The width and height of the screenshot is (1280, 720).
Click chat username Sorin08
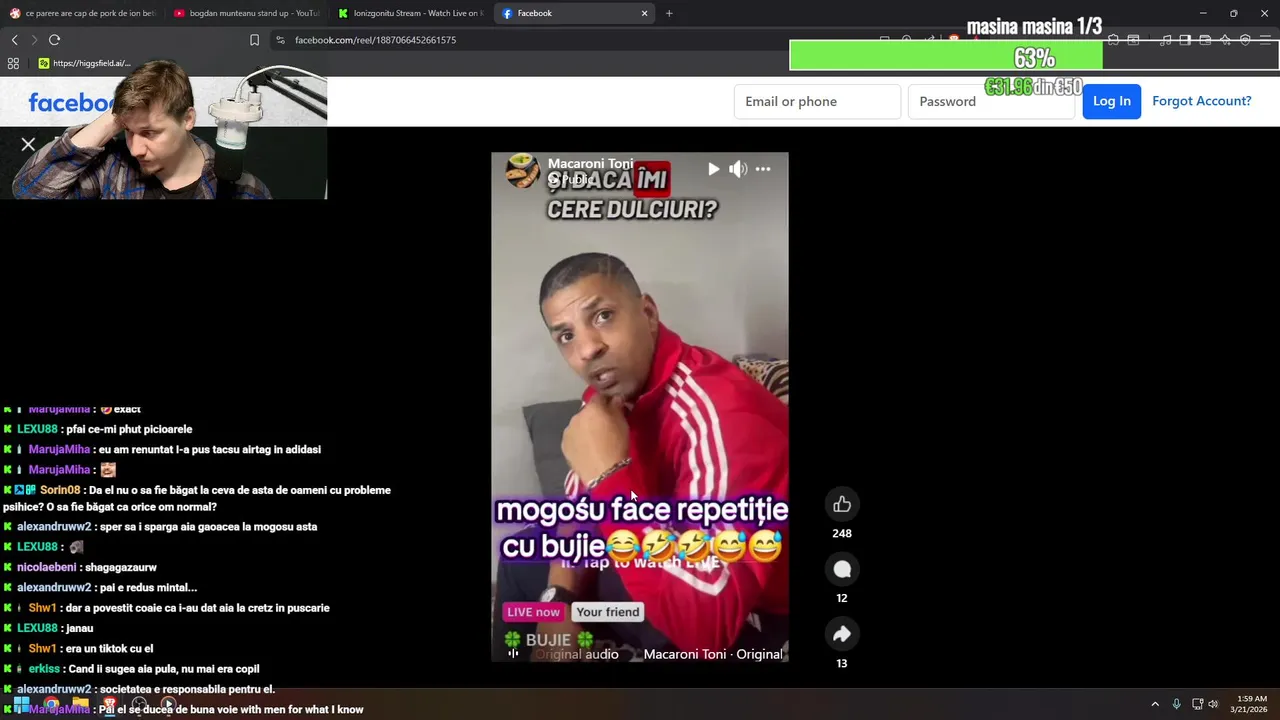(60, 490)
